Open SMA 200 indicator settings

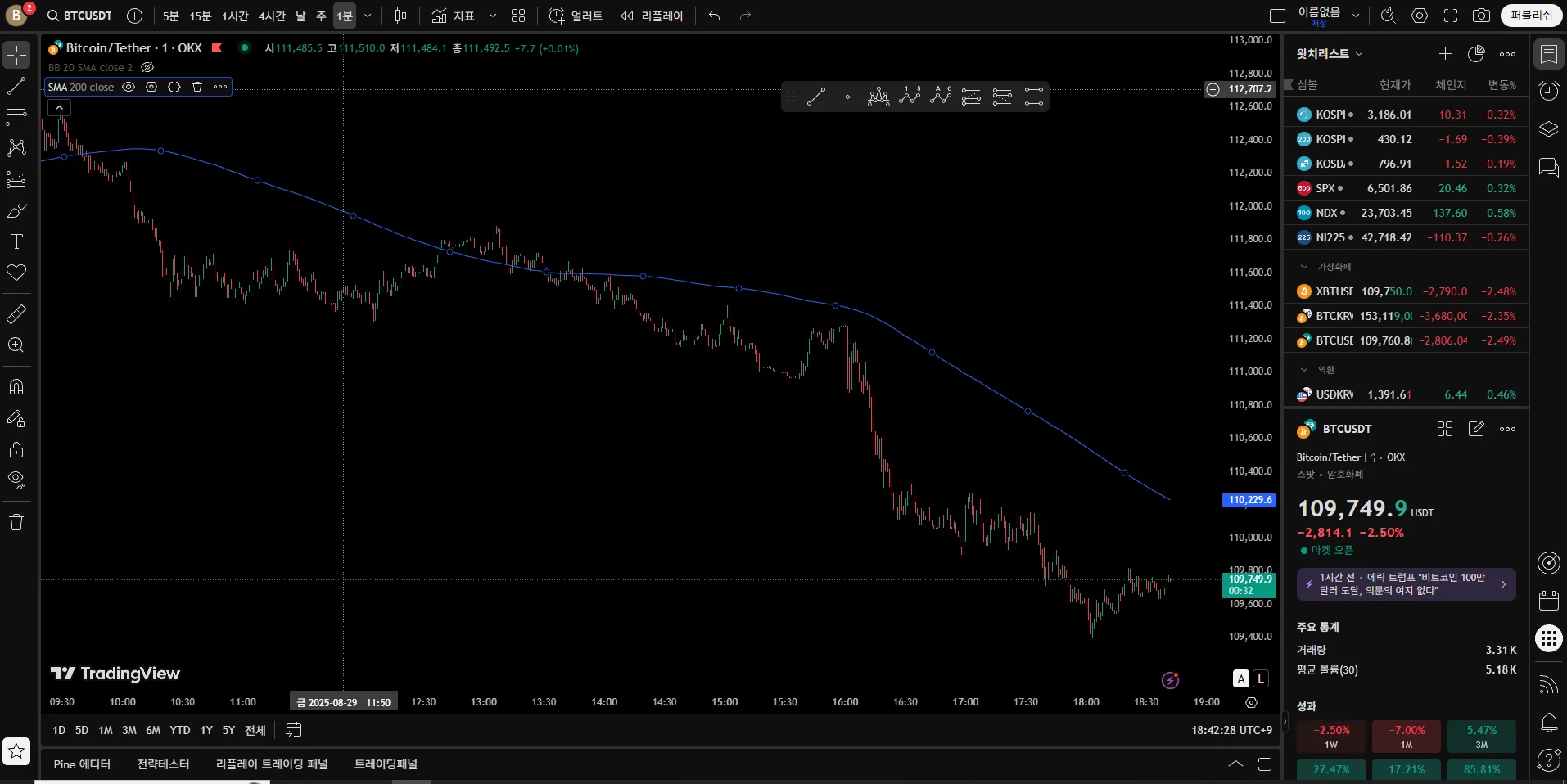click(x=151, y=87)
